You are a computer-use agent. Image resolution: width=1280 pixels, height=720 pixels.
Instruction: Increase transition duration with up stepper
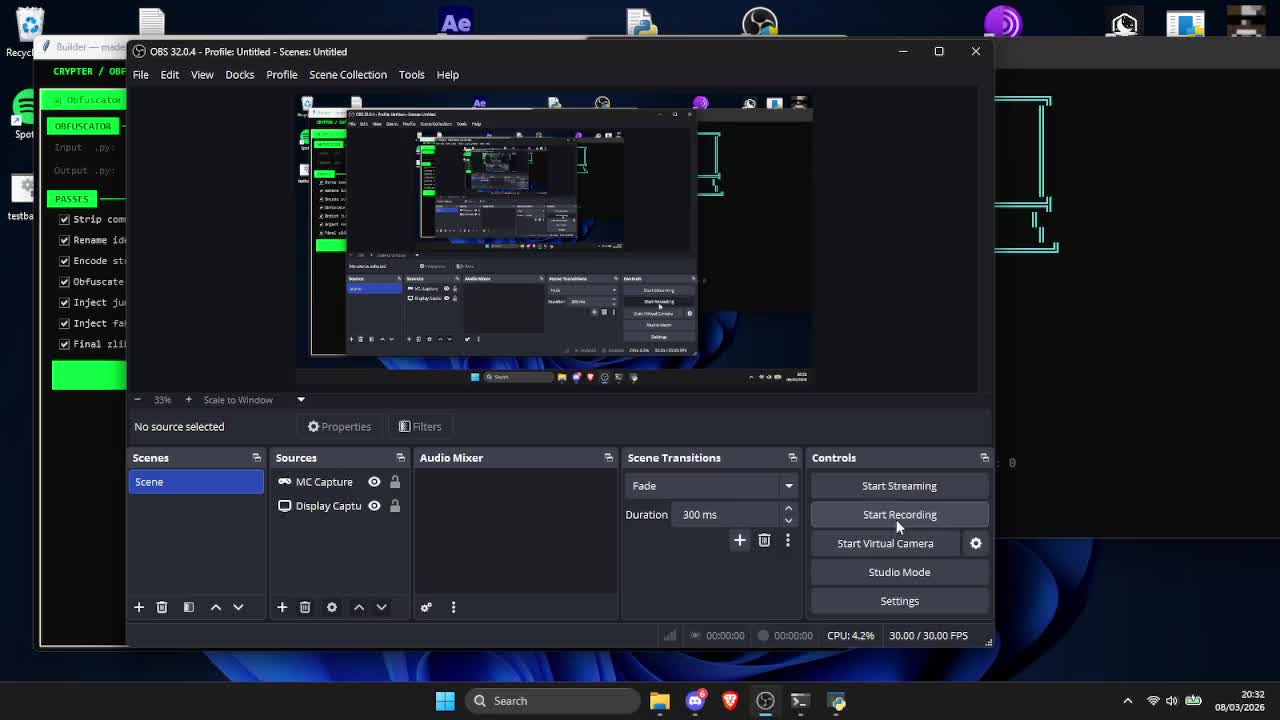coord(788,509)
